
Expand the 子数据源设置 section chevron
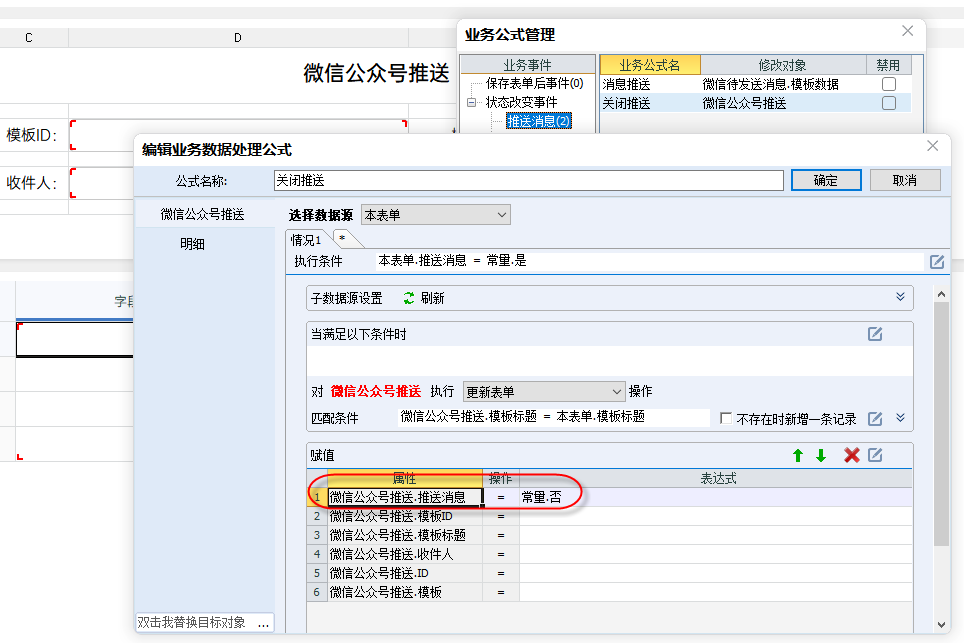pos(900,297)
